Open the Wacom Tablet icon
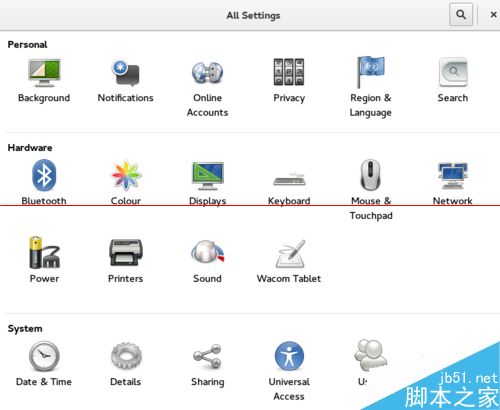500x410 pixels. pyautogui.click(x=290, y=253)
